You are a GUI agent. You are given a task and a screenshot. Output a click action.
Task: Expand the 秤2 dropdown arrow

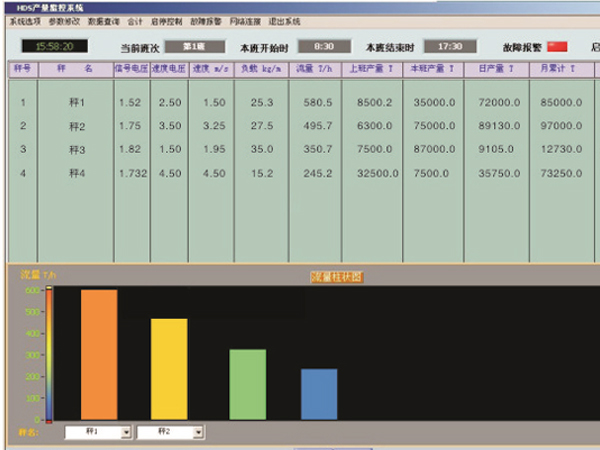(x=198, y=432)
